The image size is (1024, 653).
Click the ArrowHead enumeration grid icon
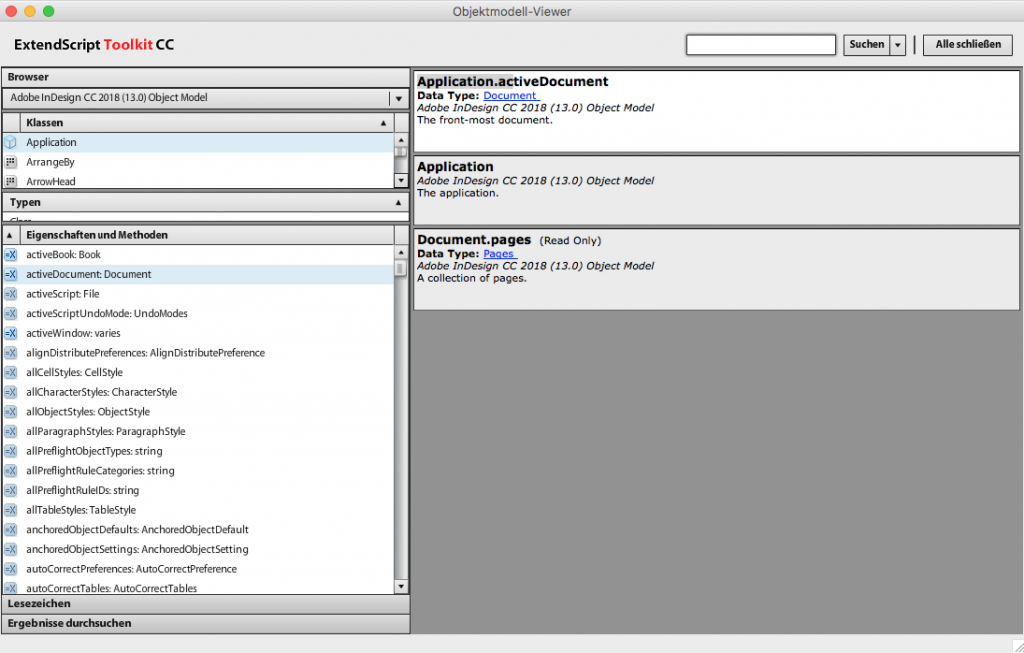pos(10,181)
